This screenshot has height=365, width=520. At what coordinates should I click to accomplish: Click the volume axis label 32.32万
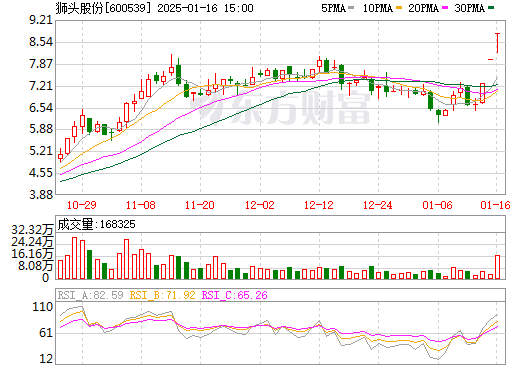point(32,230)
